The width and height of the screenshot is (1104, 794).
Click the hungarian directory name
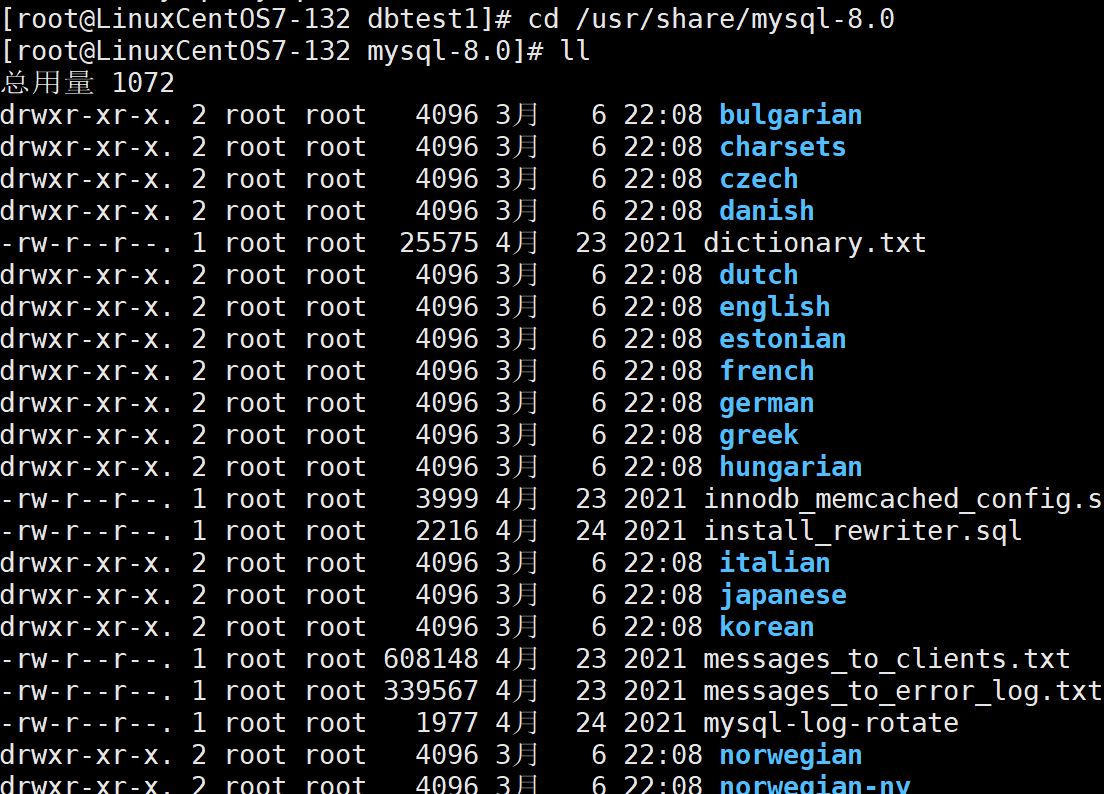pyautogui.click(x=790, y=467)
